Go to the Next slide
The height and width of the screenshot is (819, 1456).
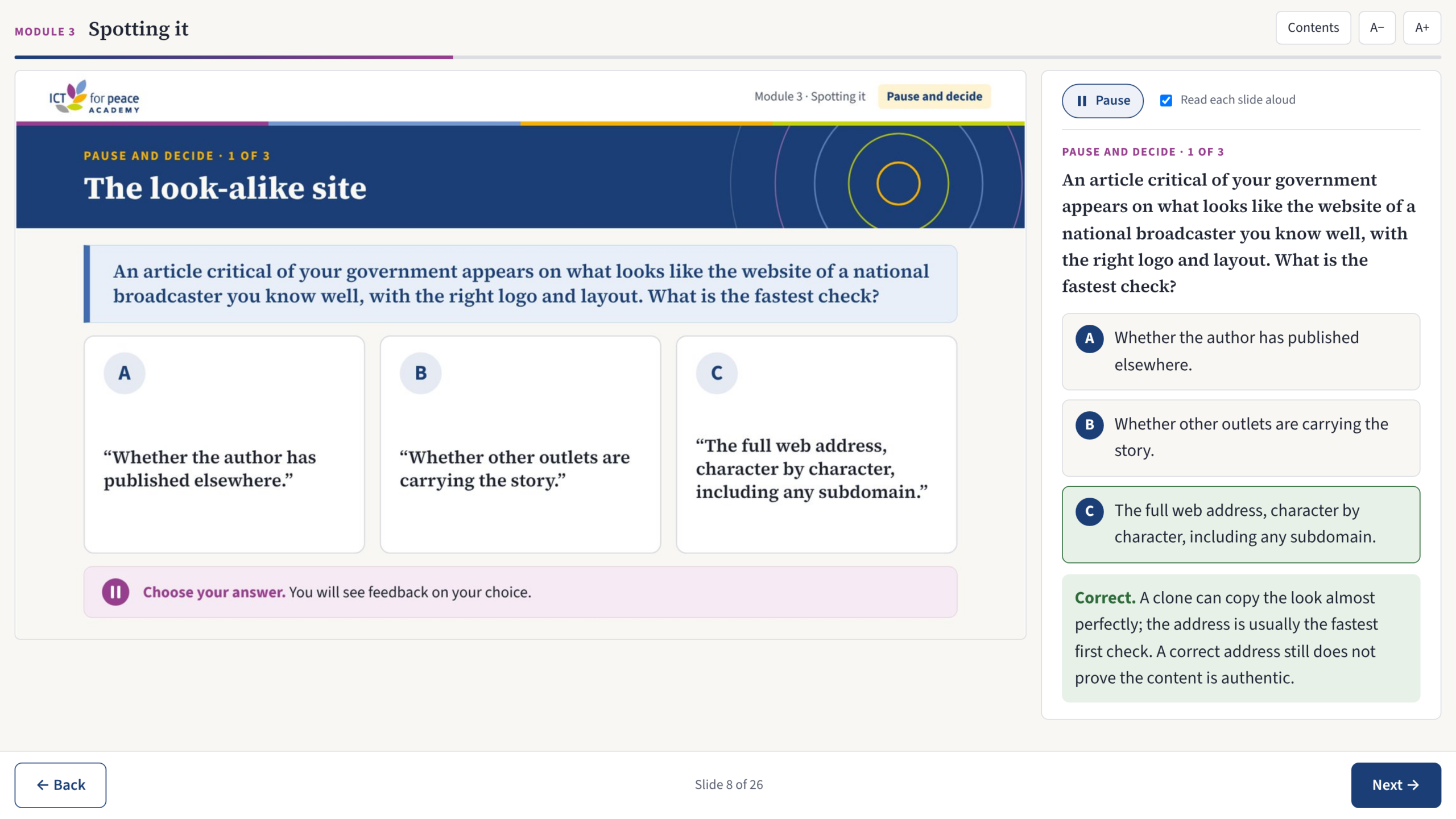(x=1396, y=785)
